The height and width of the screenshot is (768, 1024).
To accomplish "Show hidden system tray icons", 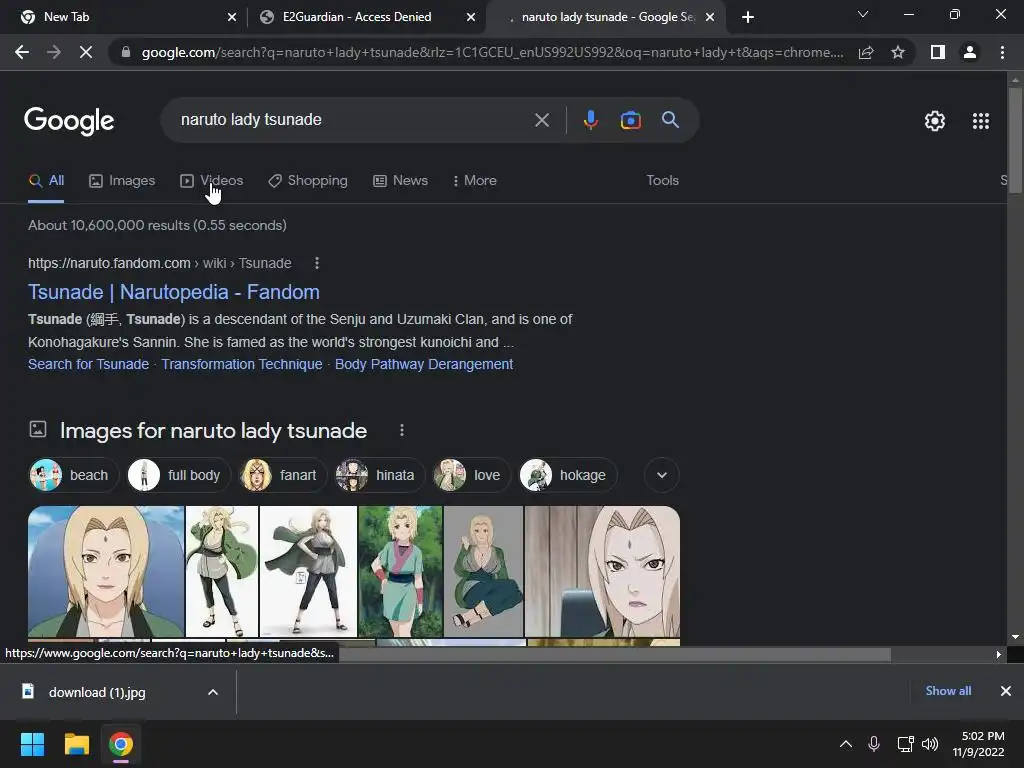I will point(846,744).
